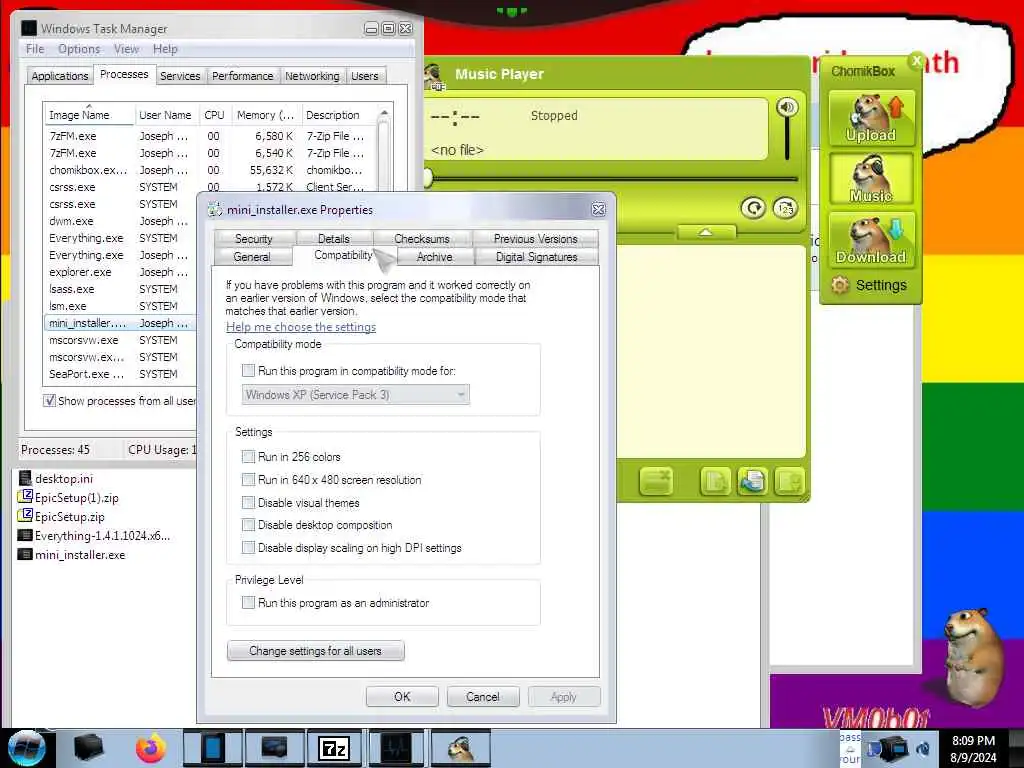The image size is (1024, 768).
Task: Switch to 7-Zip taskbar button
Action: 334,748
